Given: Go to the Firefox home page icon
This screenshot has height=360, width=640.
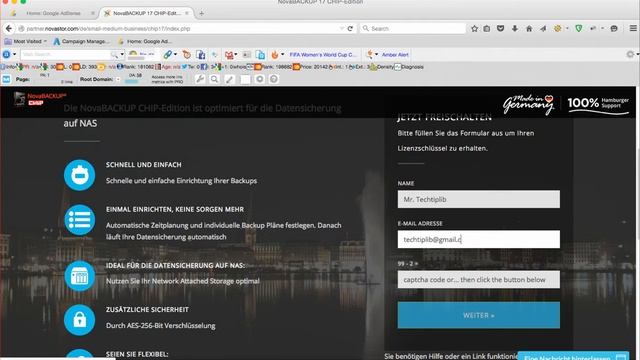Looking at the screenshot, I should pyautogui.click(x=529, y=29).
